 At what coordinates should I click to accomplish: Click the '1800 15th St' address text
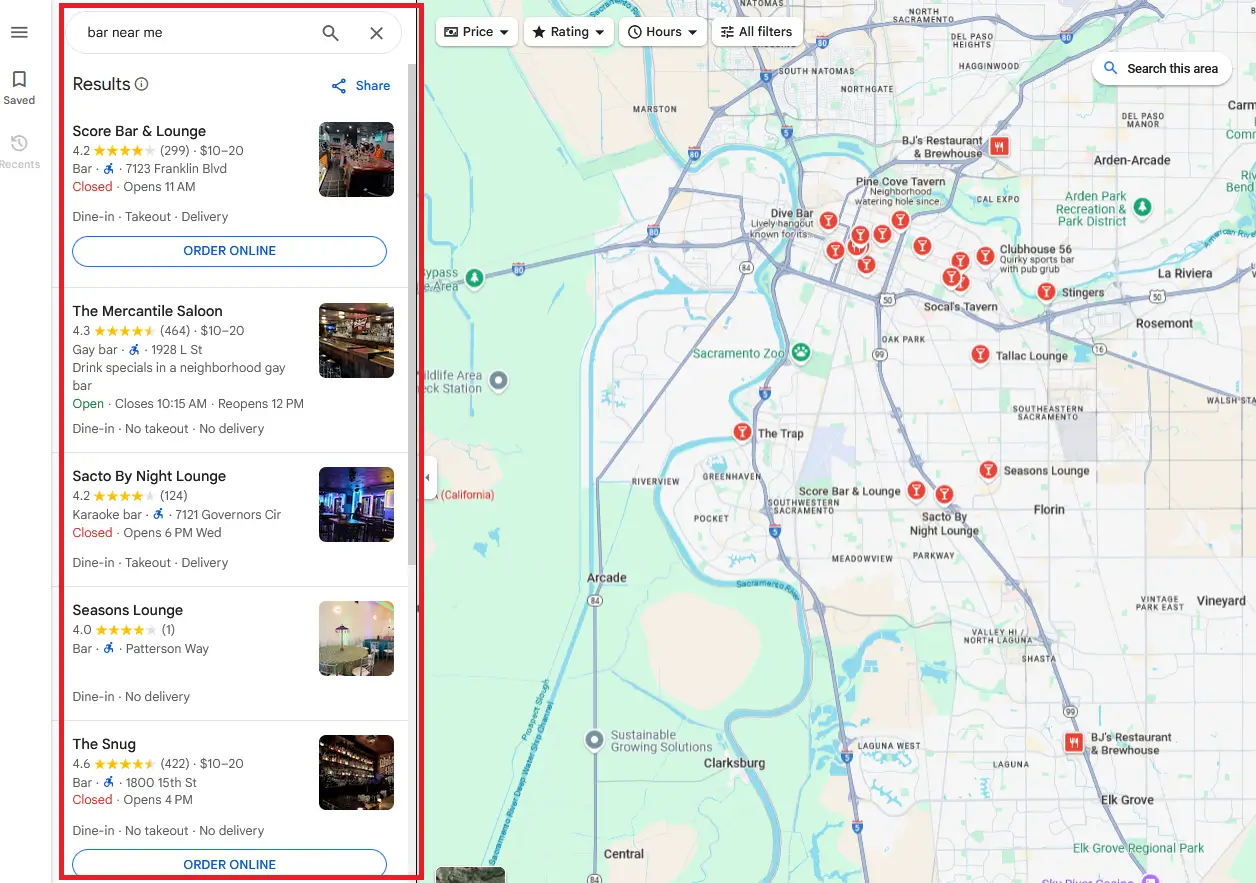(161, 783)
